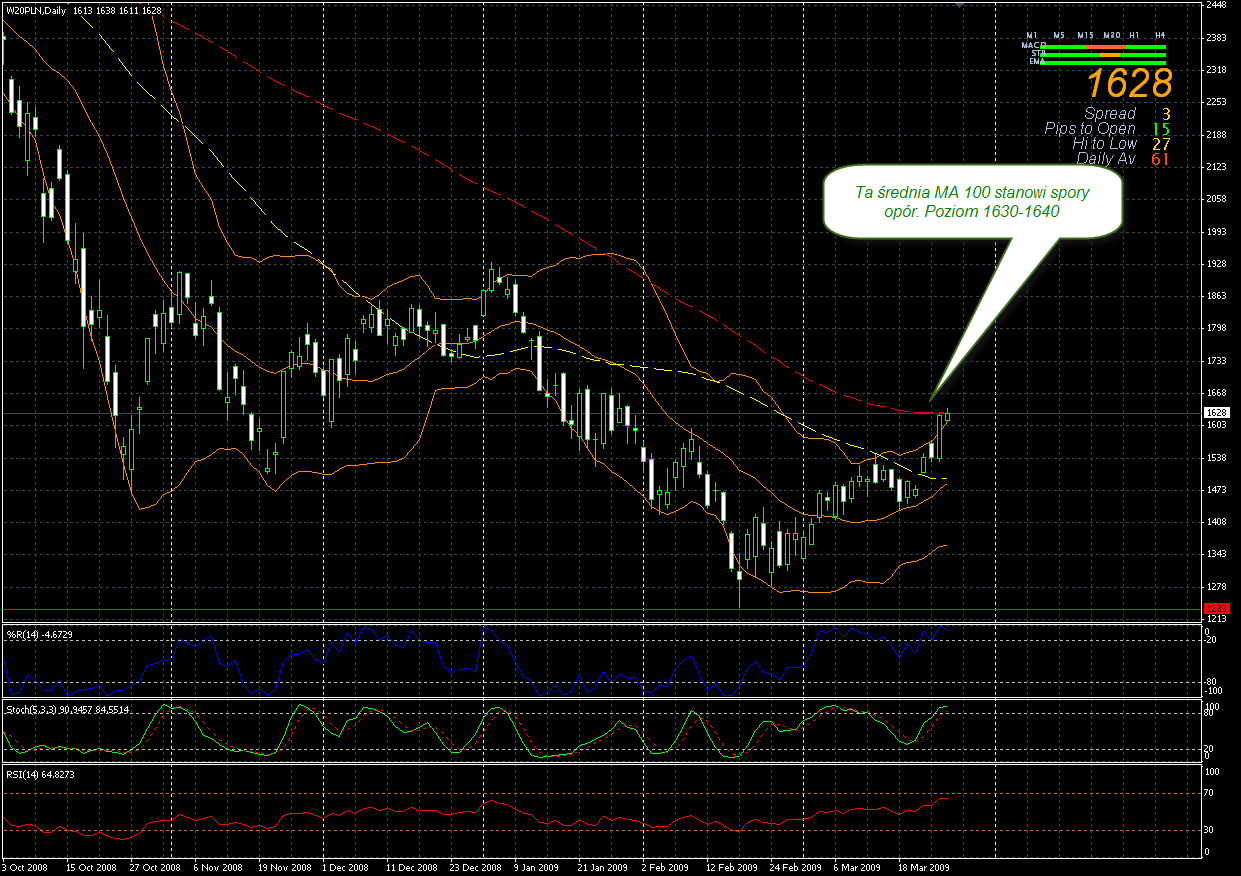Click the EMA row label
The width and height of the screenshot is (1241, 876).
coord(1037,61)
